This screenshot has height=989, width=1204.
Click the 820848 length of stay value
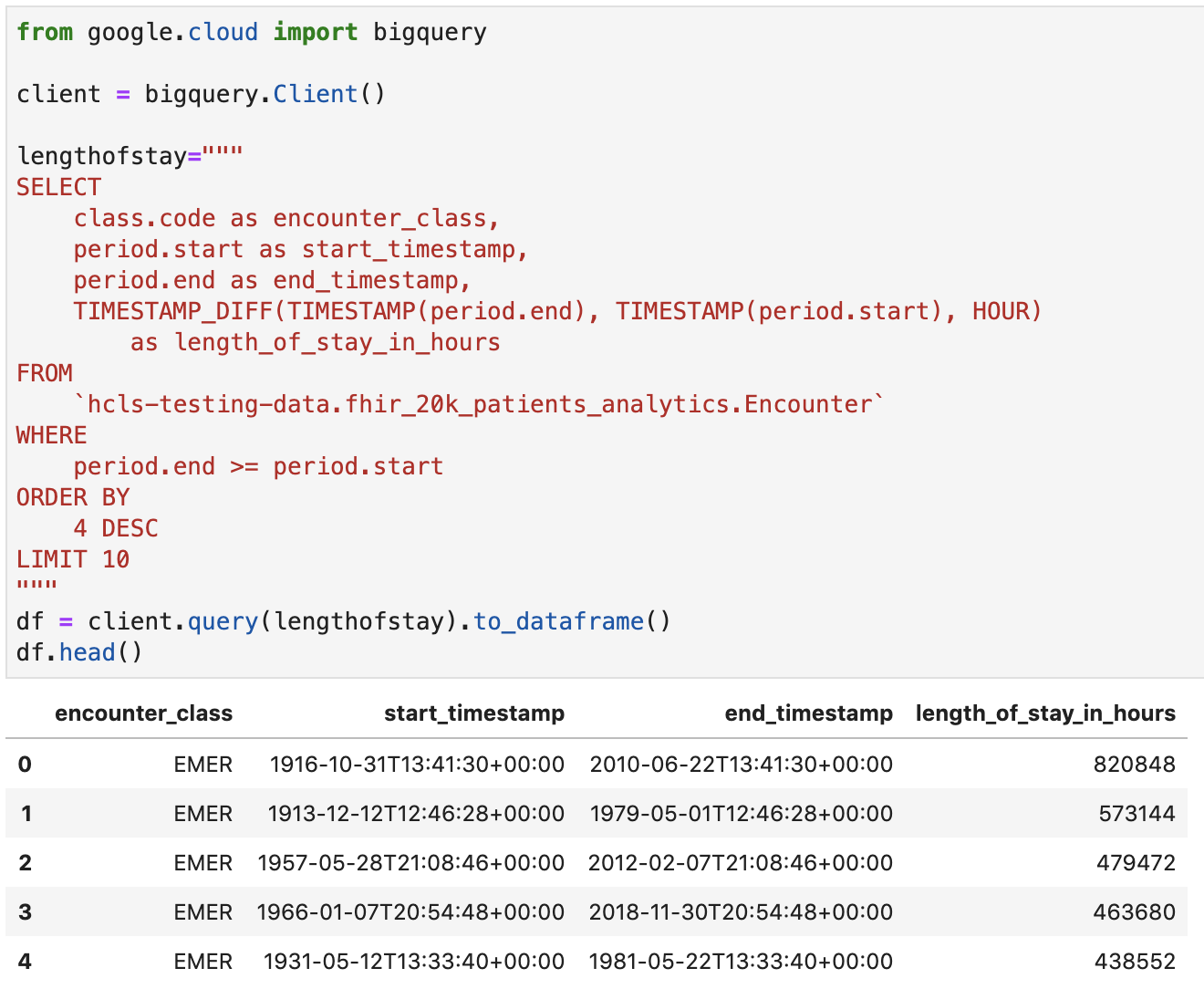pos(1134,765)
